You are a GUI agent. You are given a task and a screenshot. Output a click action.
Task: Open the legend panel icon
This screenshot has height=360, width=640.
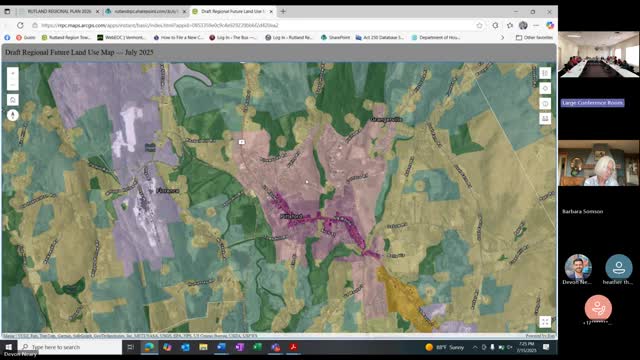click(x=545, y=73)
